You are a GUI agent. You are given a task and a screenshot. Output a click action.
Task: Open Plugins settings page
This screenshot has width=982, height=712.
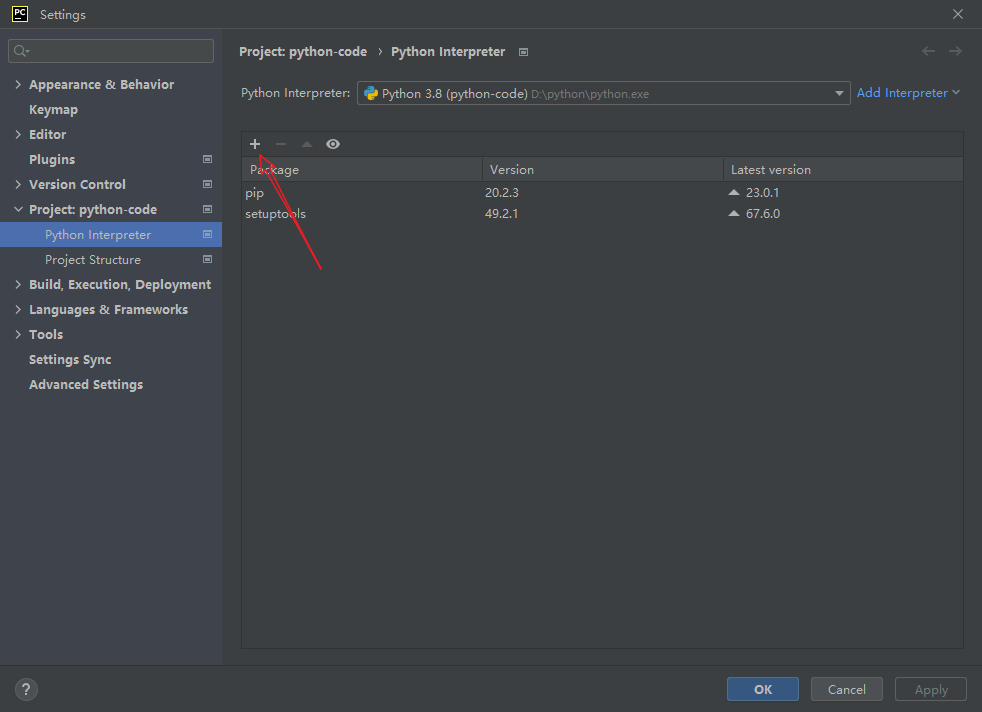pos(52,160)
